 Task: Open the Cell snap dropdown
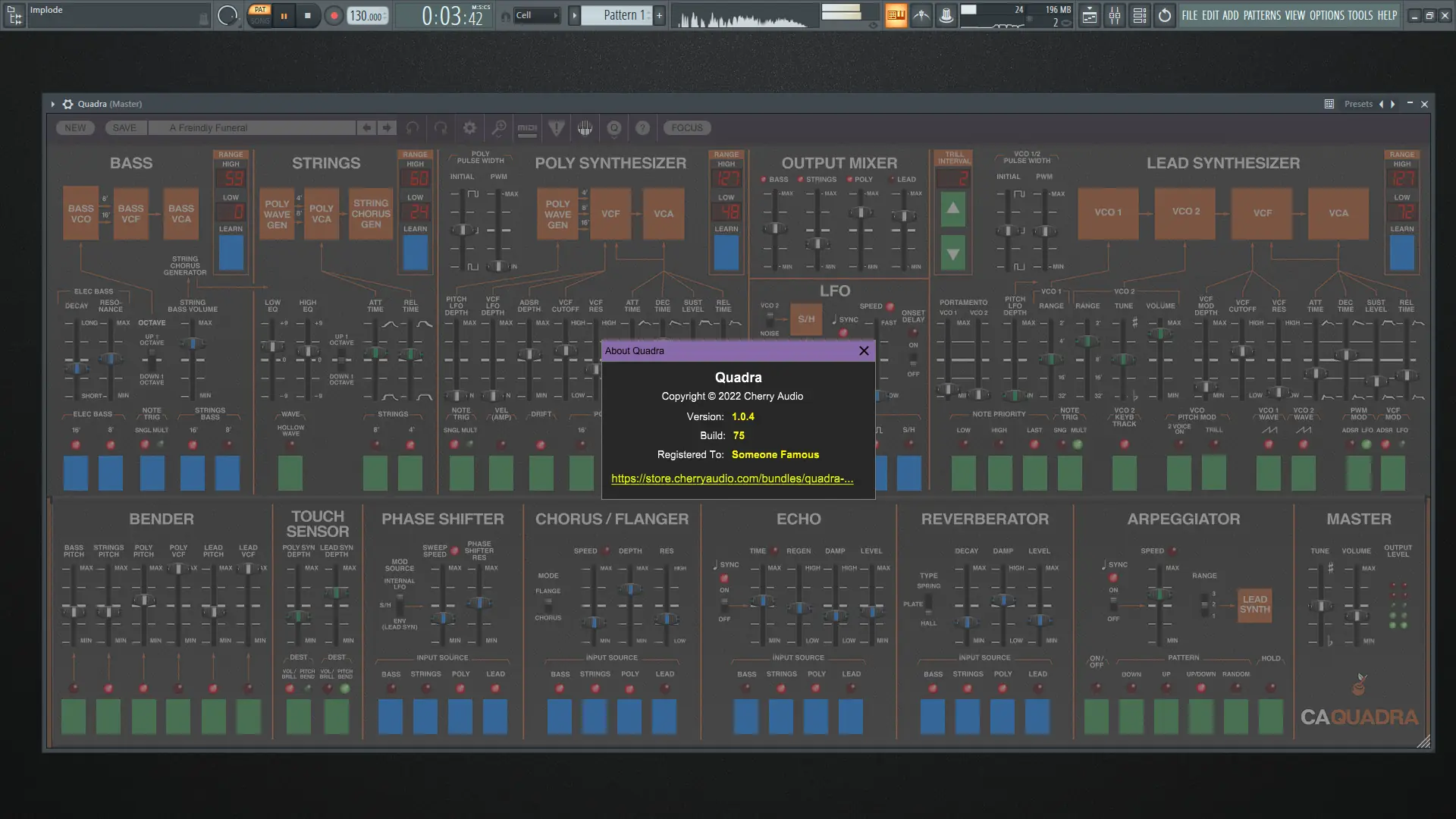click(x=537, y=15)
